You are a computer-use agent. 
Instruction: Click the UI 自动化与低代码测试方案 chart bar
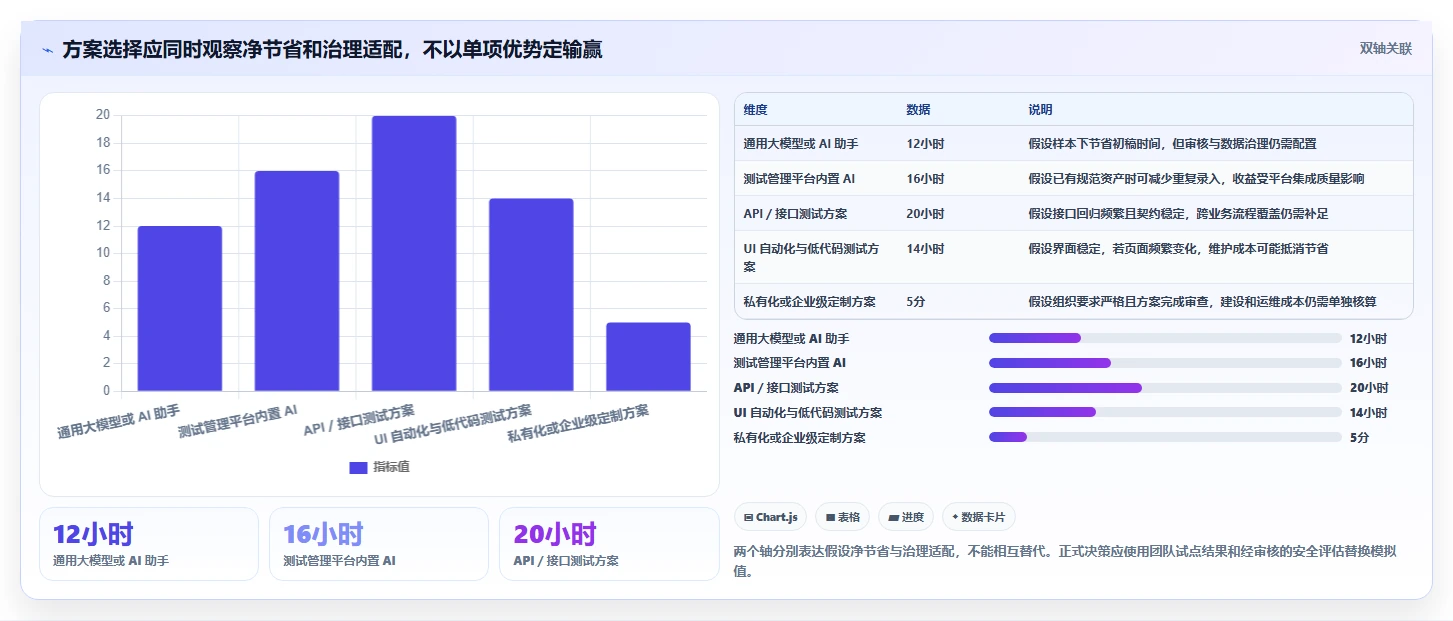pyautogui.click(x=531, y=295)
